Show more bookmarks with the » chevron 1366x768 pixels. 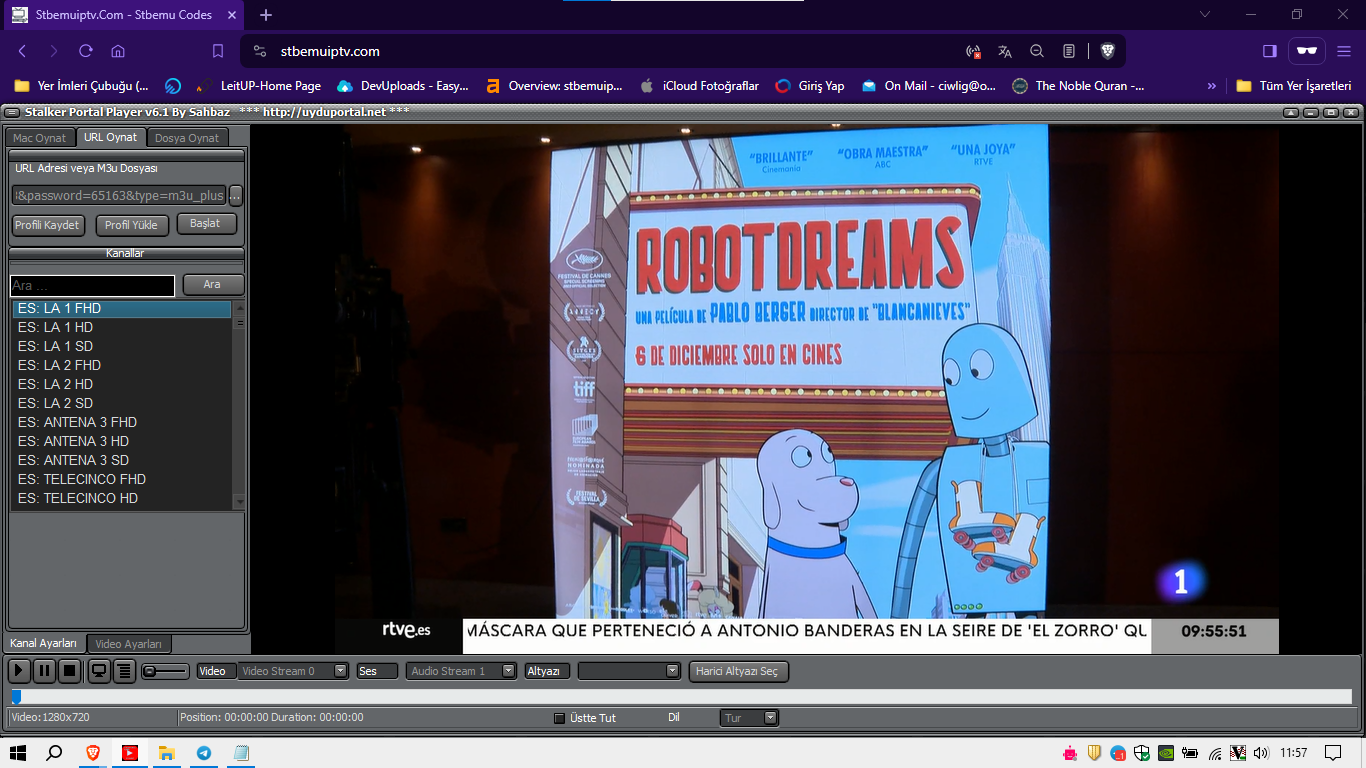pyautogui.click(x=1212, y=86)
